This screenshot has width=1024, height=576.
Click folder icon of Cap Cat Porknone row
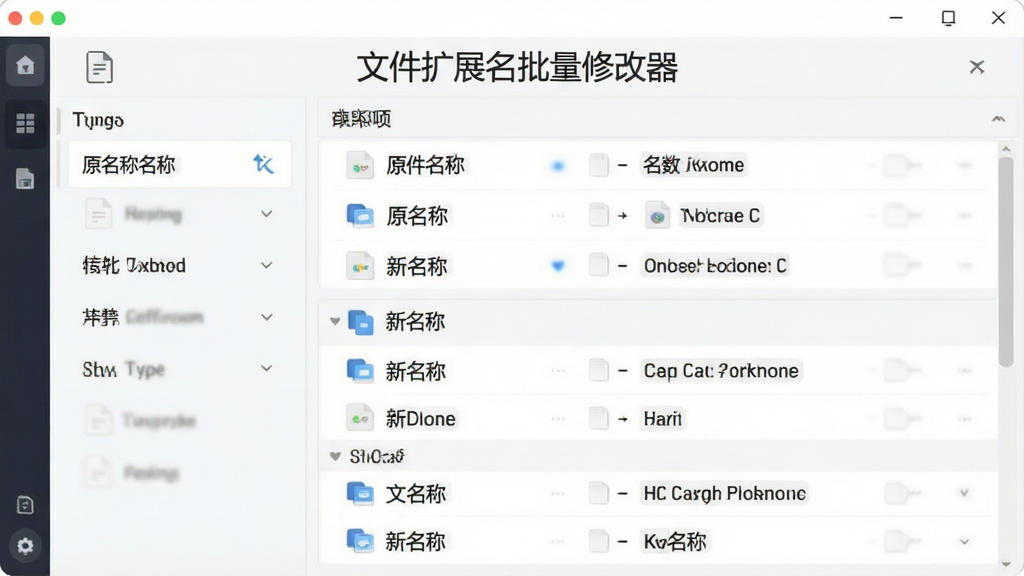(360, 370)
